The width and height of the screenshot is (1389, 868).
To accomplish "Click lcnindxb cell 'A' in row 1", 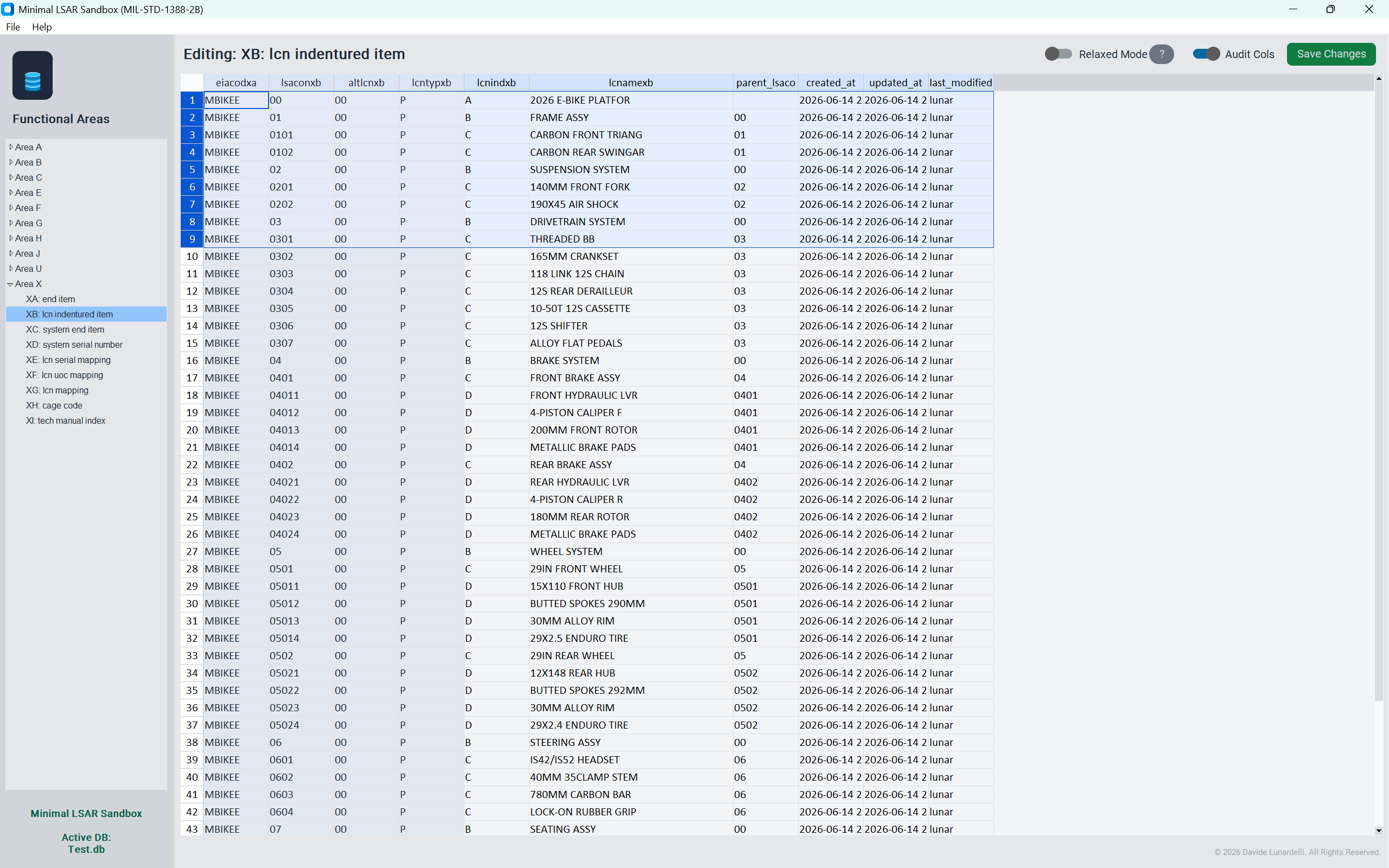I will coord(496,100).
